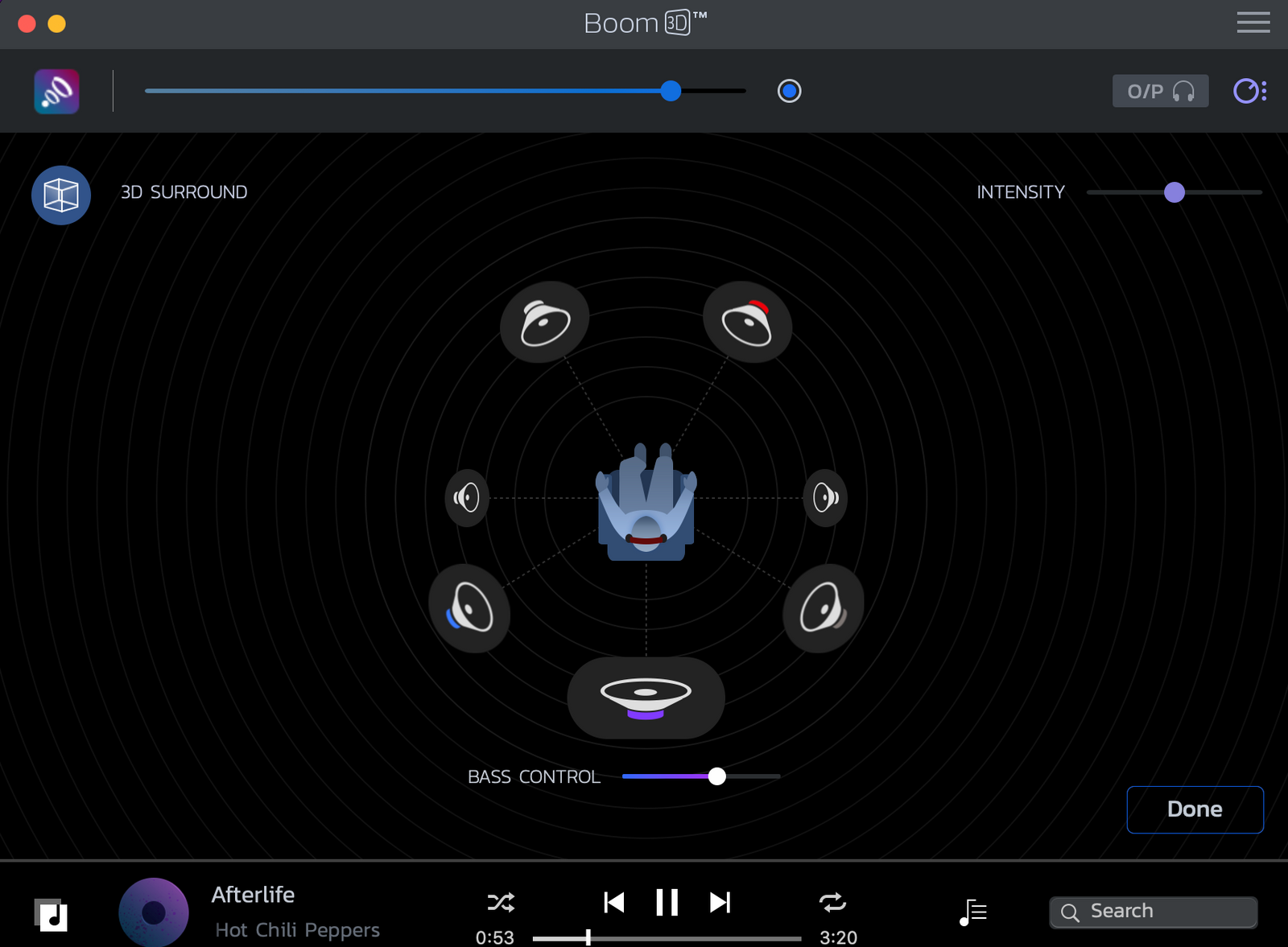Toggle the 3D Surround cube icon
This screenshot has height=947, width=1288.
tap(61, 195)
